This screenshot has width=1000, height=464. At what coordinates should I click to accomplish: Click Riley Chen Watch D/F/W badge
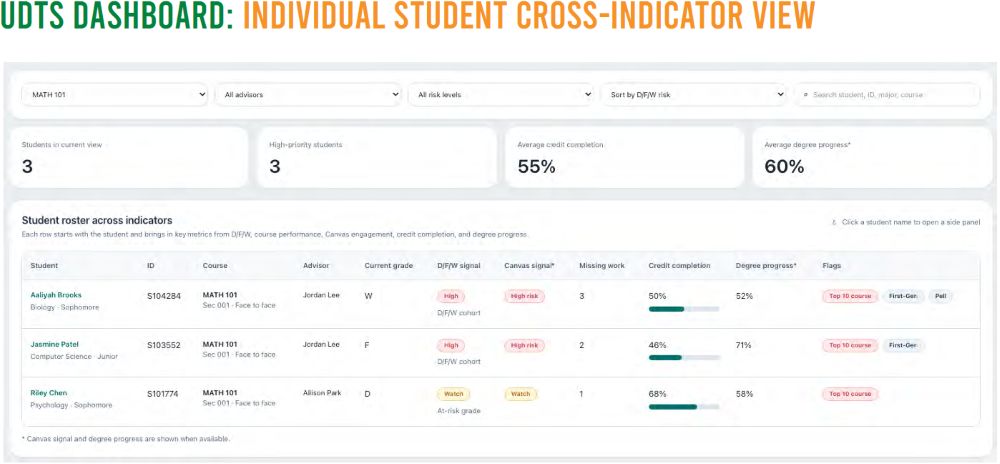pyautogui.click(x=453, y=394)
